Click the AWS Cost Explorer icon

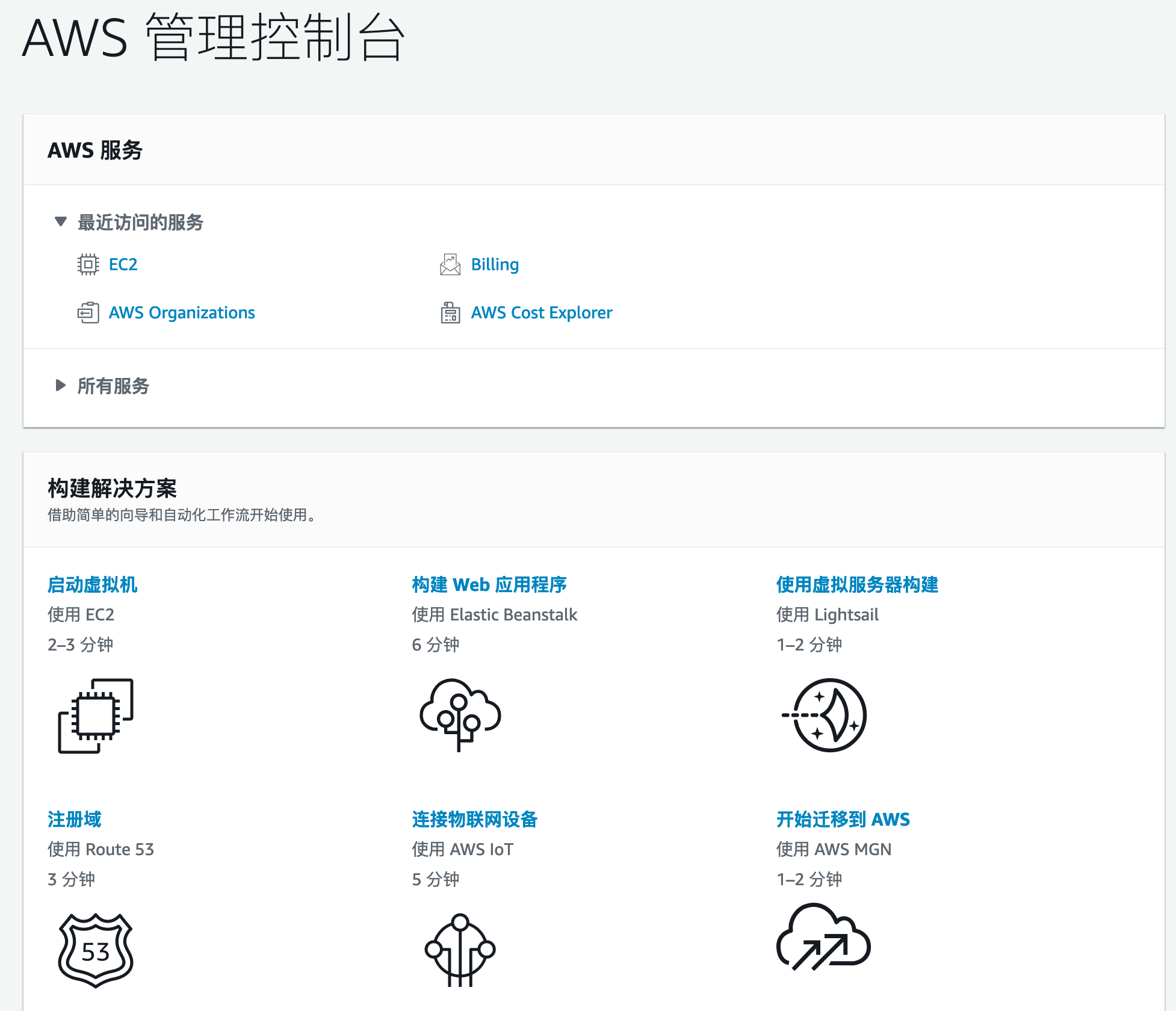tap(450, 313)
